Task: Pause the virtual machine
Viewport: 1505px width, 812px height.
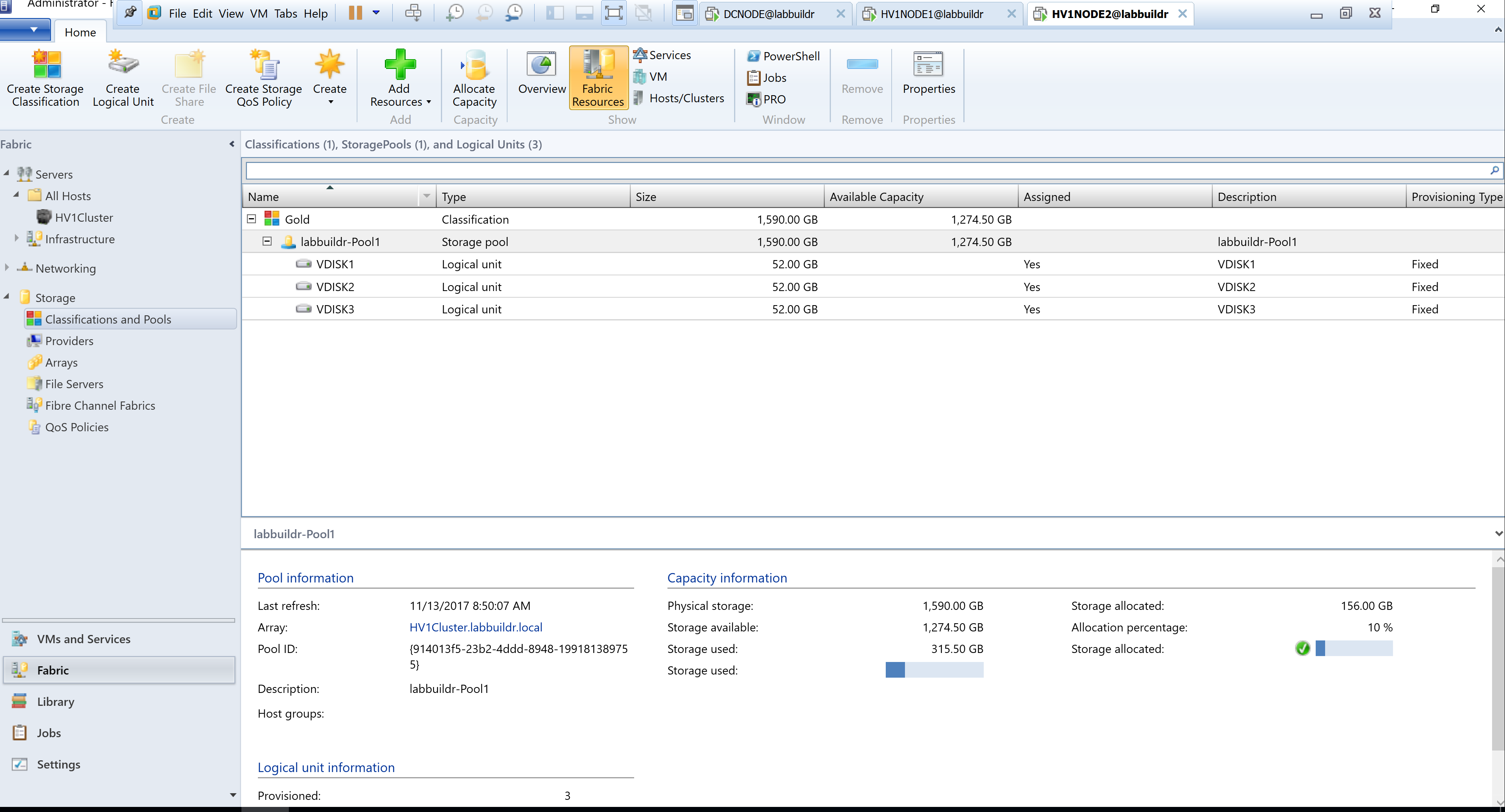Action: 355,13
